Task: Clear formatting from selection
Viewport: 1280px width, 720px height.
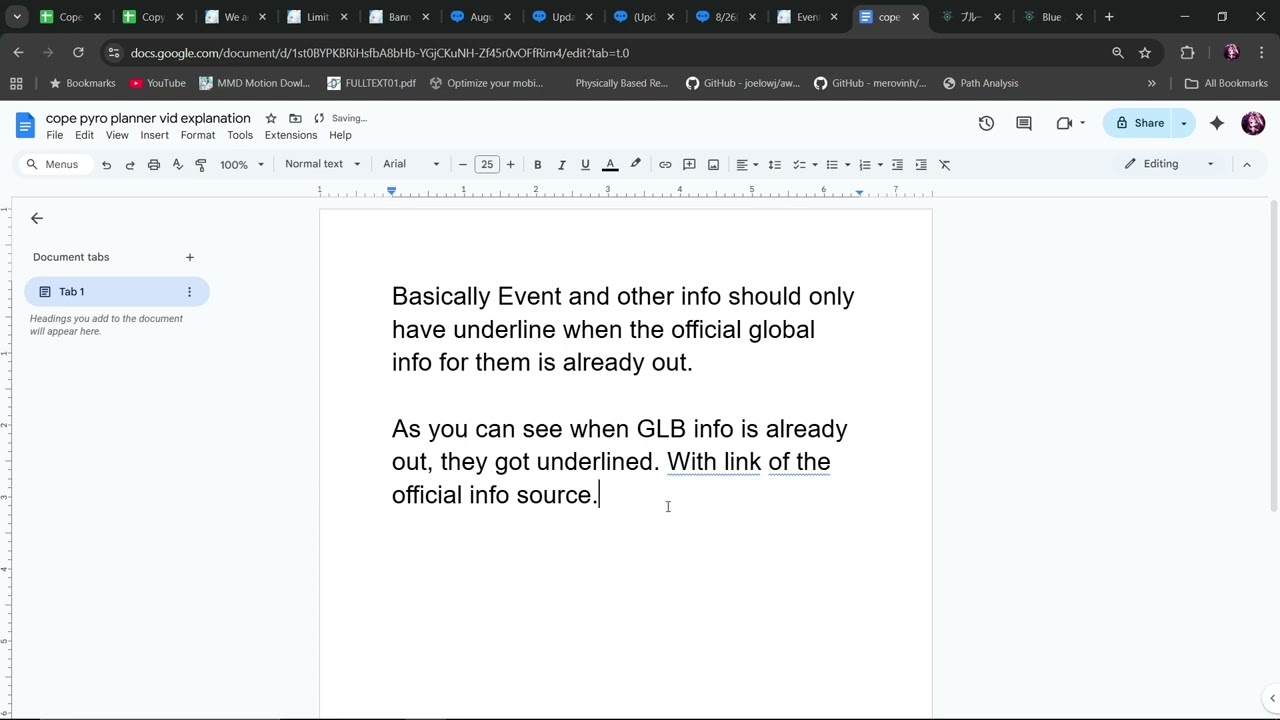Action: coord(945,165)
